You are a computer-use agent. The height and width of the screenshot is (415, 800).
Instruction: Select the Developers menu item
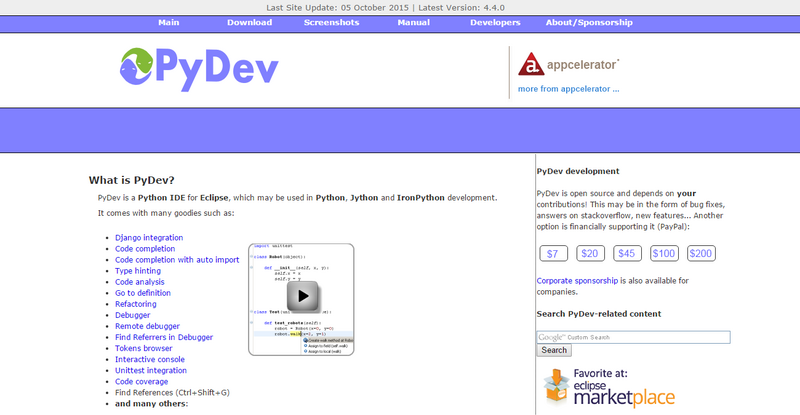tap(495, 21)
